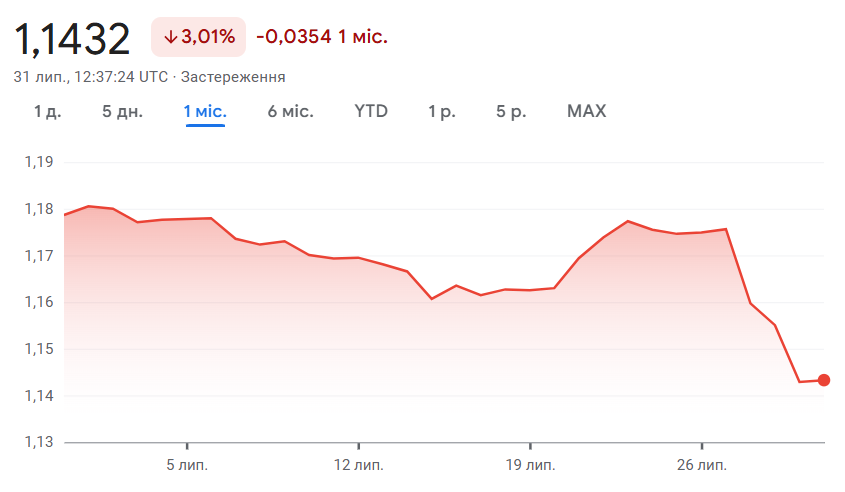The image size is (845, 492).
Task: Click the 1,13 y-axis label
Action: point(37,442)
